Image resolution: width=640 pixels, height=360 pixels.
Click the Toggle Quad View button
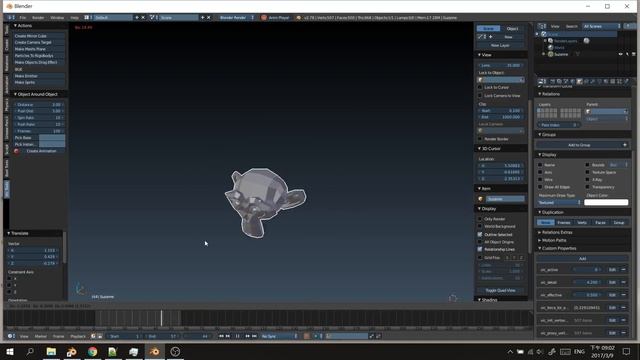click(x=500, y=290)
